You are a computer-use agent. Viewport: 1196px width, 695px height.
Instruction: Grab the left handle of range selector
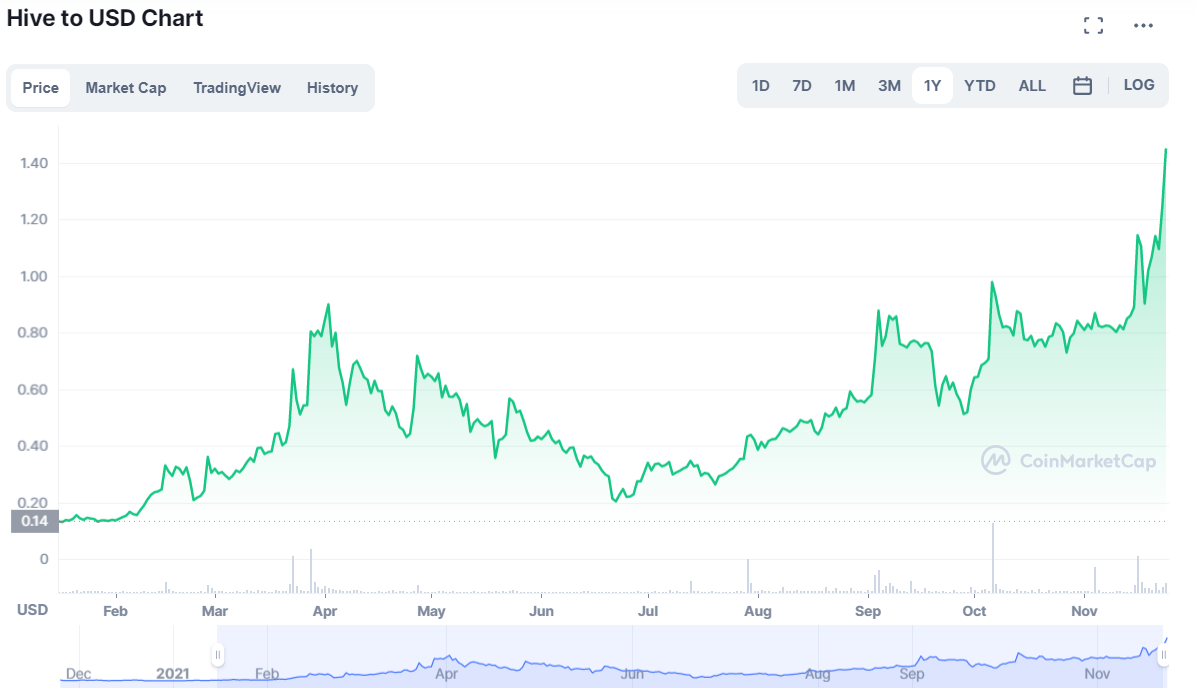coord(217,655)
